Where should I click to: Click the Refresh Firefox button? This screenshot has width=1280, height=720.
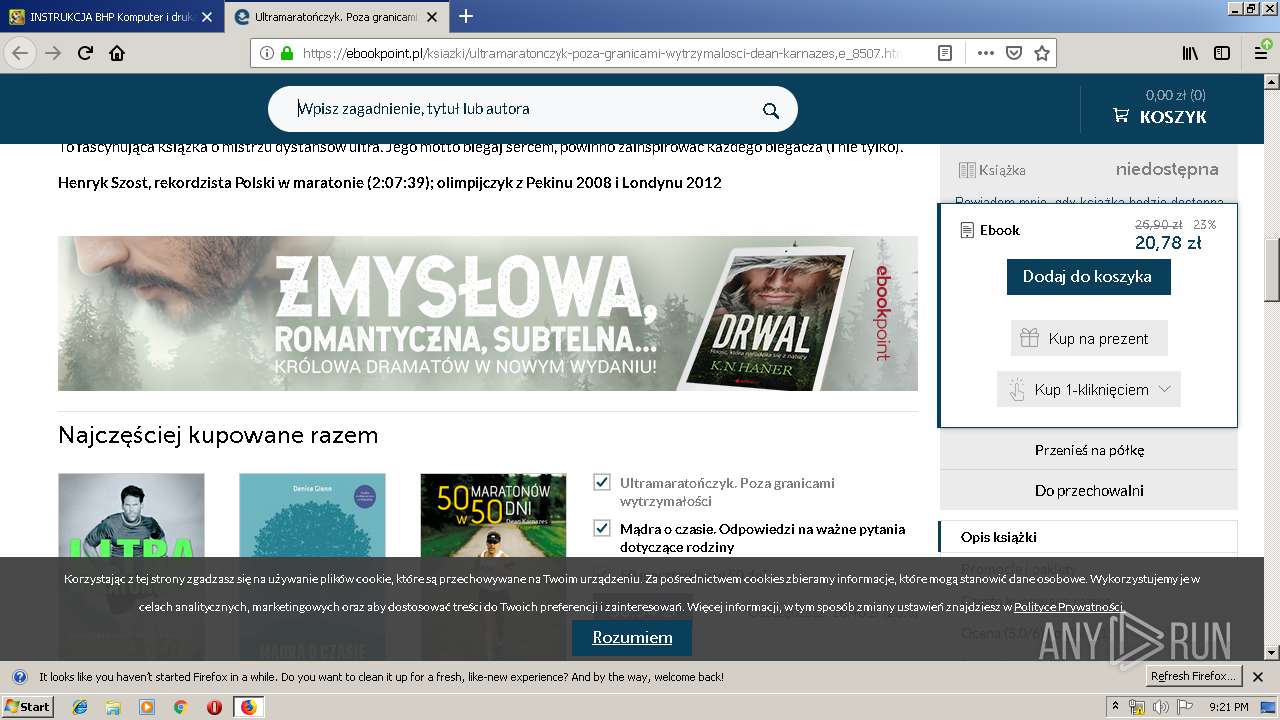[1193, 676]
